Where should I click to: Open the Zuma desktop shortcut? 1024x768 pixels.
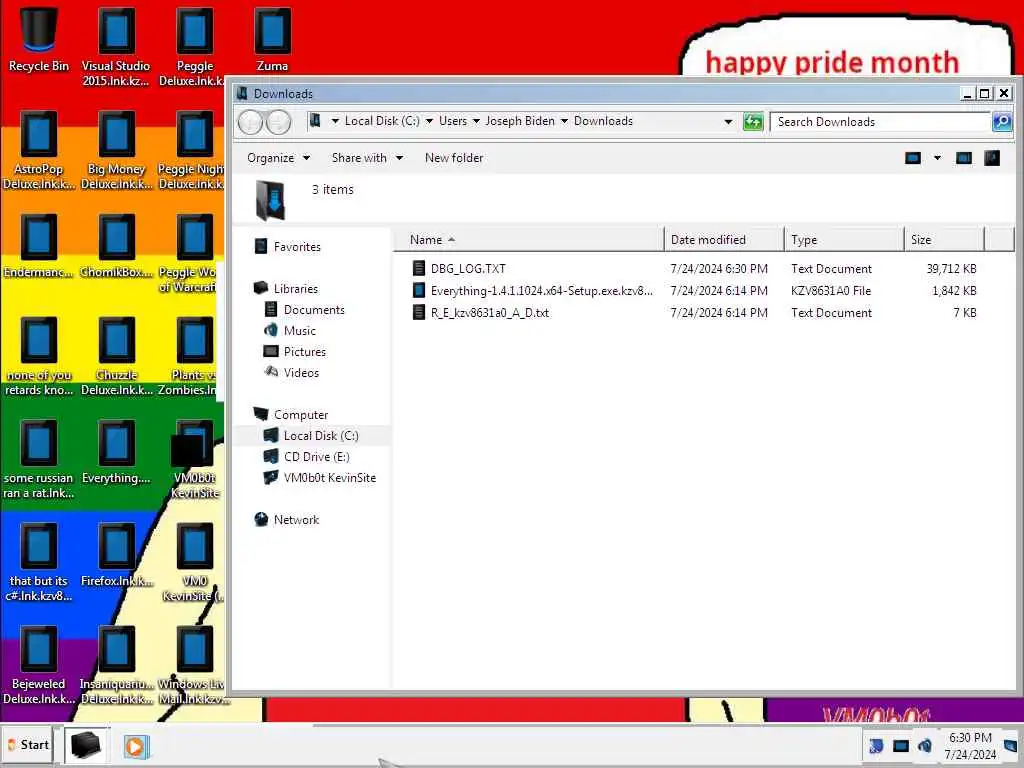point(272,39)
